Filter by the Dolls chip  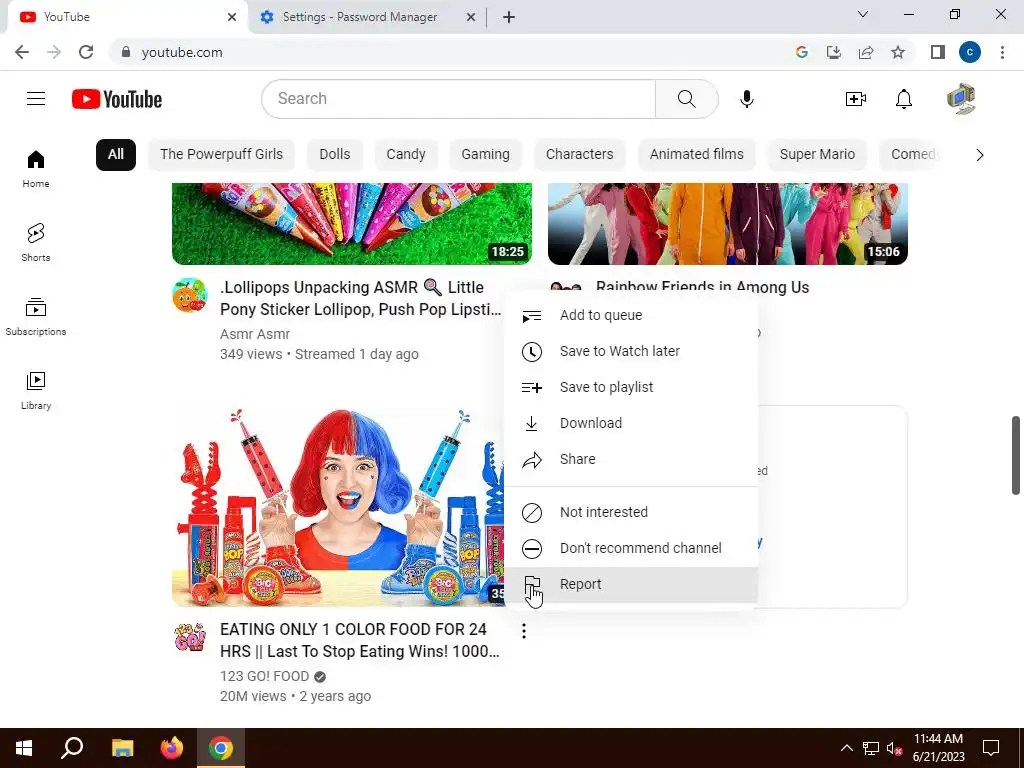click(334, 155)
